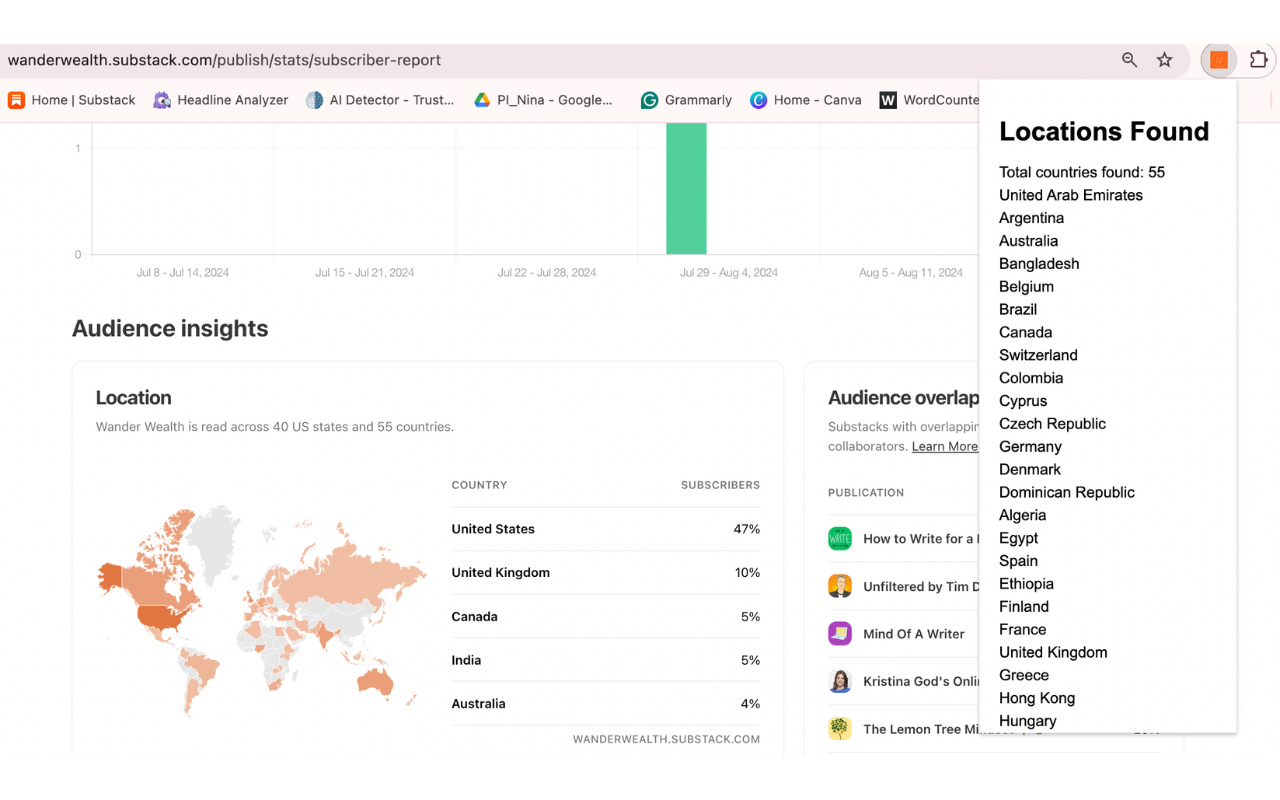Image resolution: width=1280 pixels, height=800 pixels.
Task: Select the United Kingdom row in country table
Action: click(605, 573)
